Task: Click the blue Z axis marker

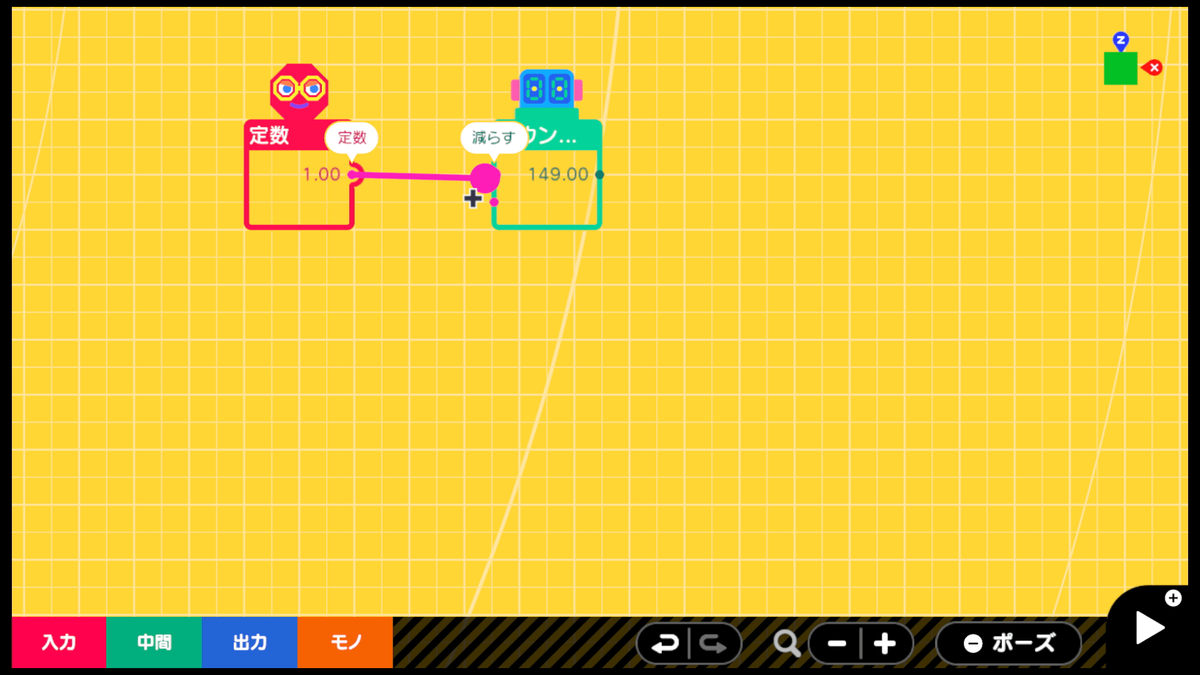Action: [1121, 41]
